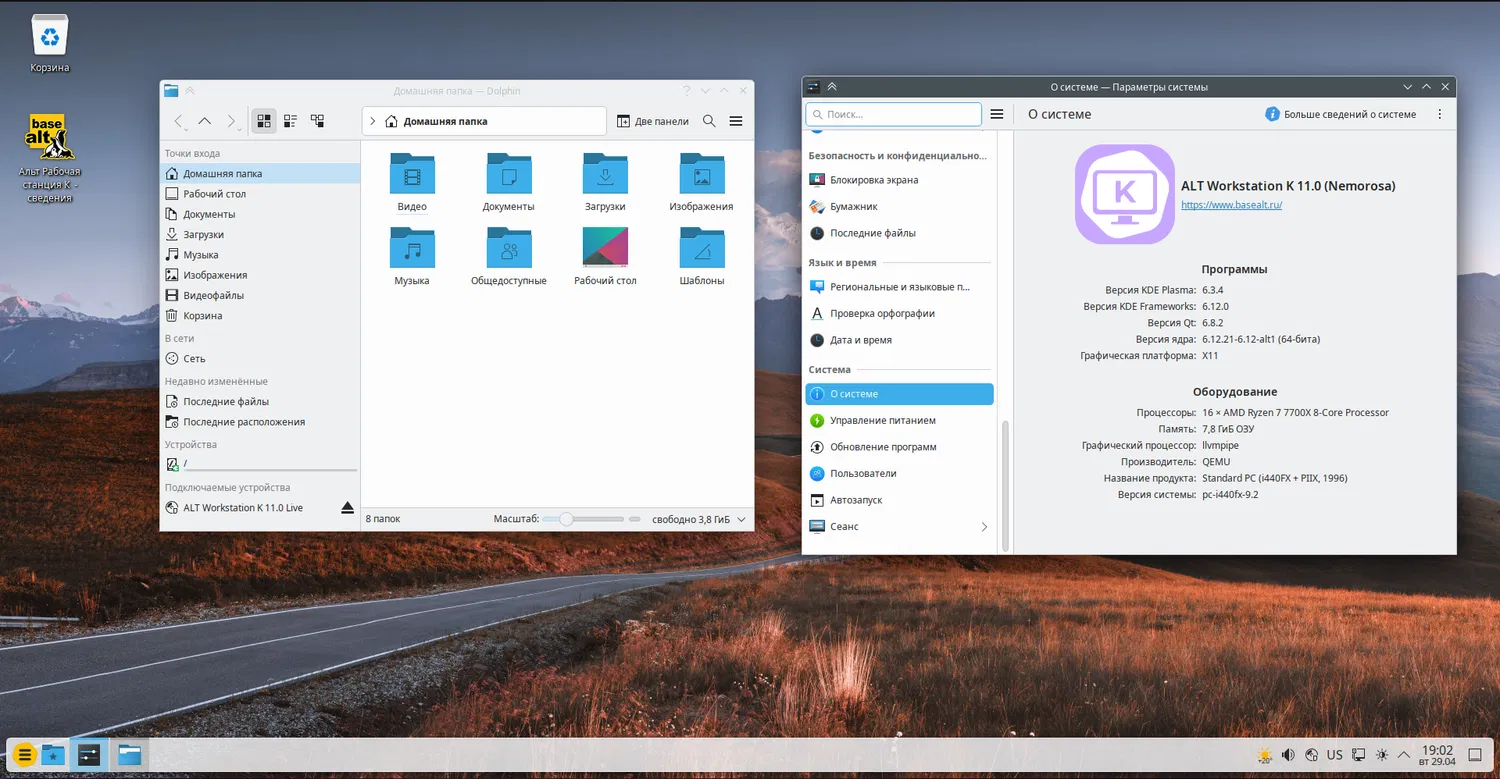Switch Dolphin to details tree view
The width and height of the screenshot is (1500, 779).
click(x=317, y=121)
